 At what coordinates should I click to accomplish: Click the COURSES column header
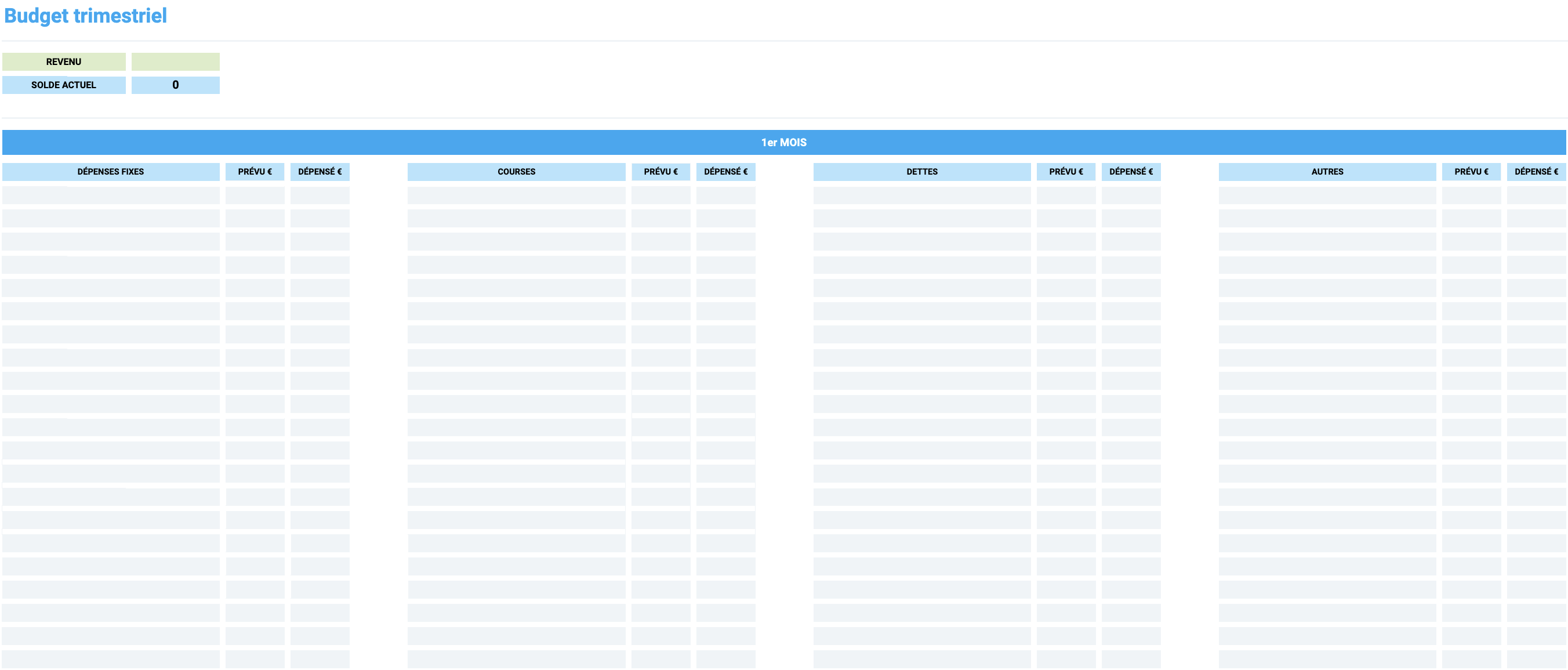517,172
